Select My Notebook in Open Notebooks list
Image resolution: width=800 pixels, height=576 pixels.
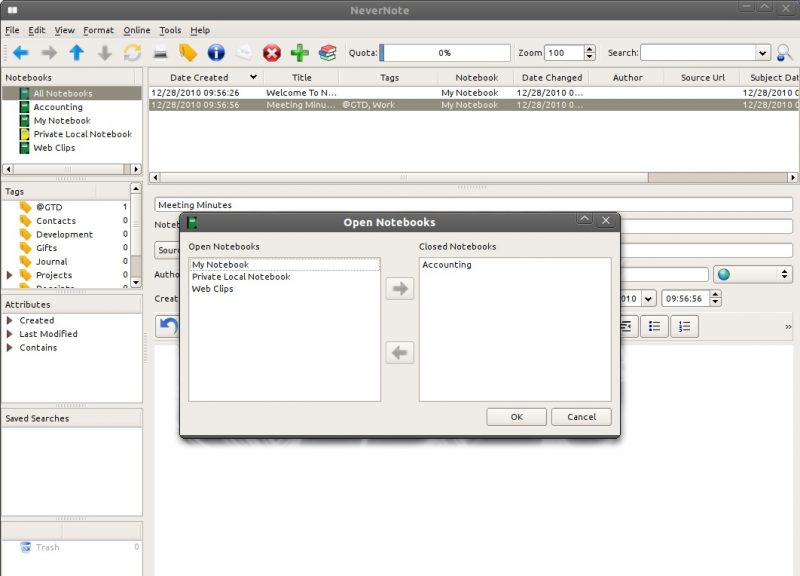[284, 265]
